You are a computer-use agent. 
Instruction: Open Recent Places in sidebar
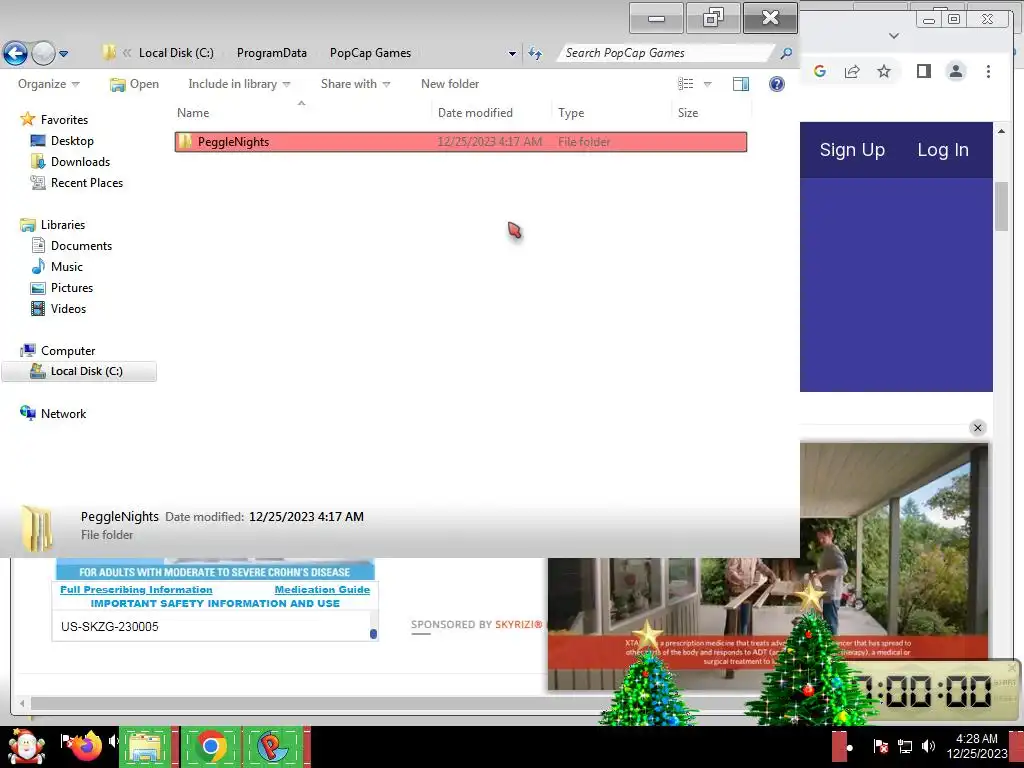87,183
